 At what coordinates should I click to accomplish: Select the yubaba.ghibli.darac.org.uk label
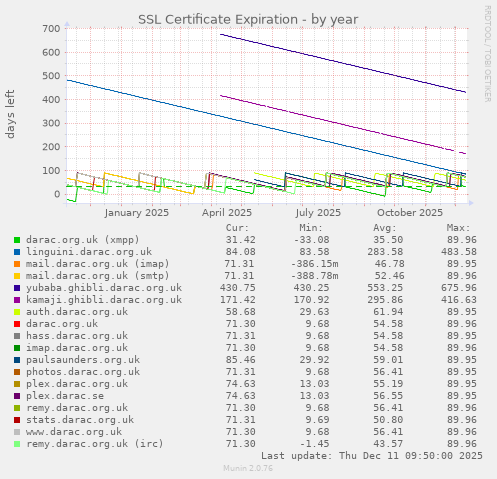[104, 288]
